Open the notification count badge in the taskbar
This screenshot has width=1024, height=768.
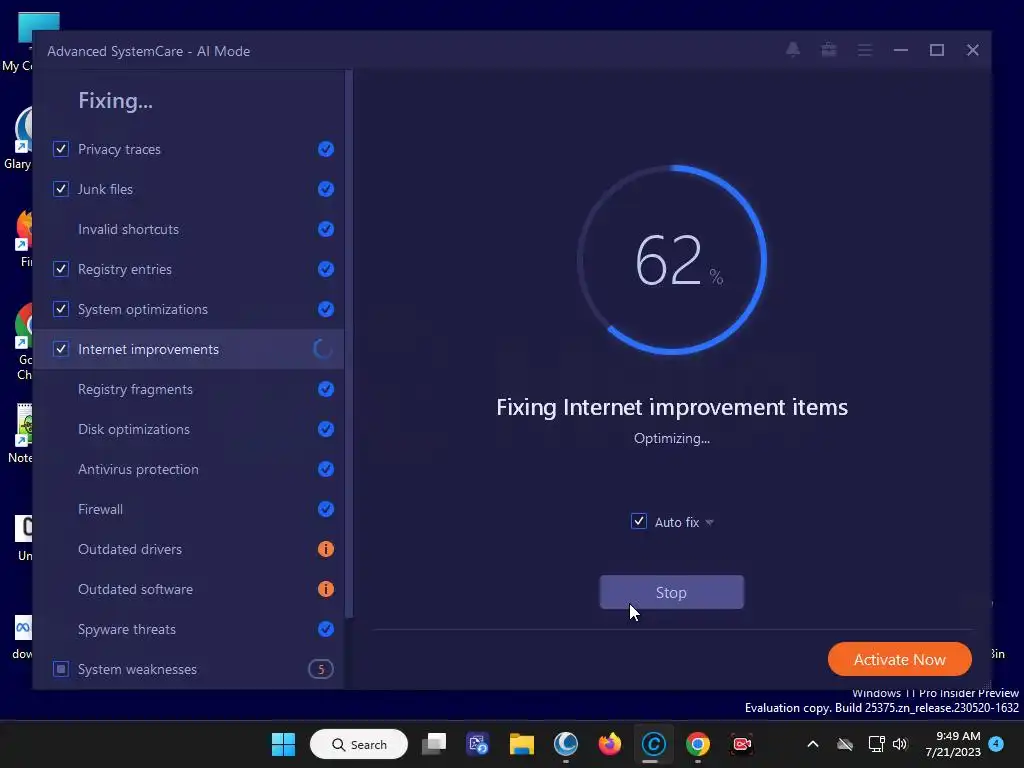click(996, 743)
